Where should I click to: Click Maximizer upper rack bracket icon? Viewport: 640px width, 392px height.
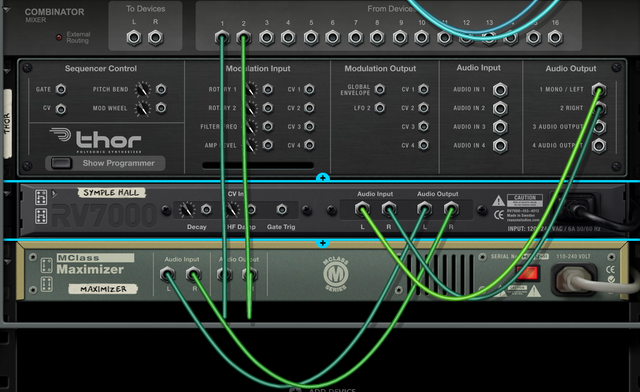(x=47, y=265)
